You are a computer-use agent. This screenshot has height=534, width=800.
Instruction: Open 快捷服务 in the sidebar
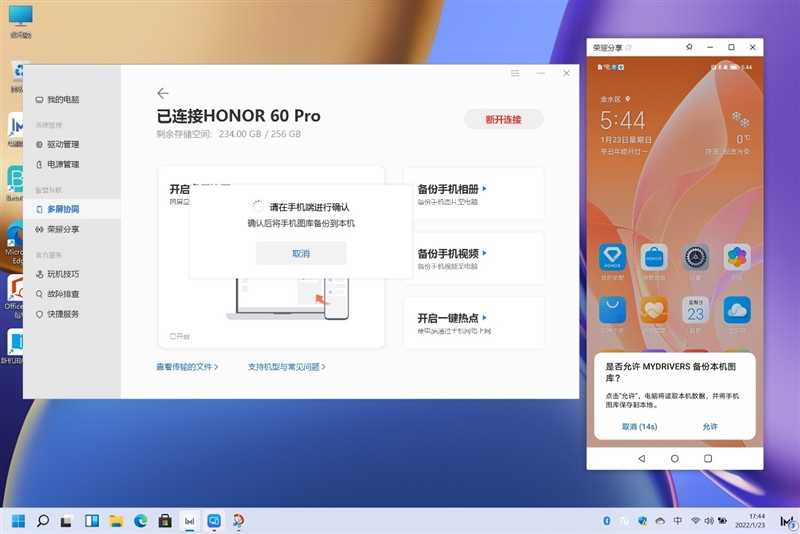[x=57, y=314]
